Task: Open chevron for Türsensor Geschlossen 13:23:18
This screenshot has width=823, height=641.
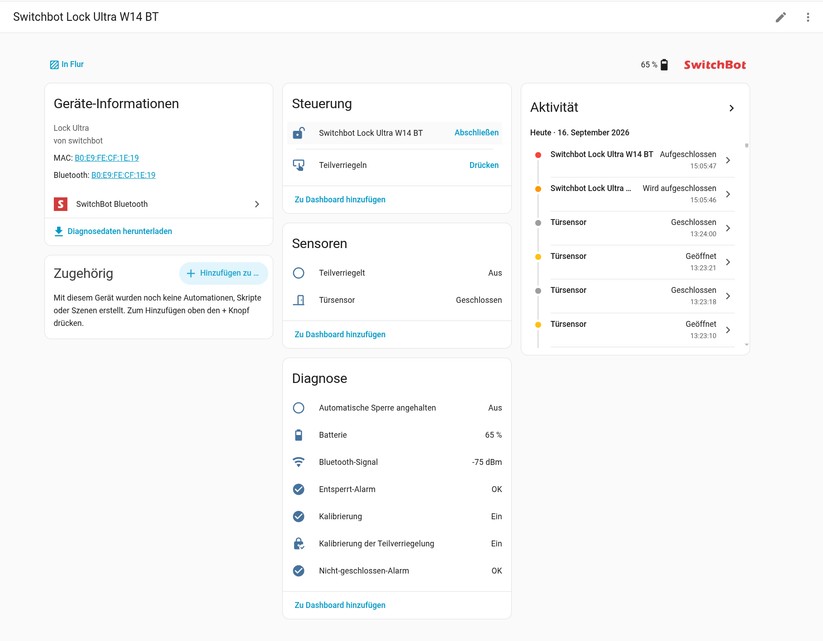Action: 728,296
